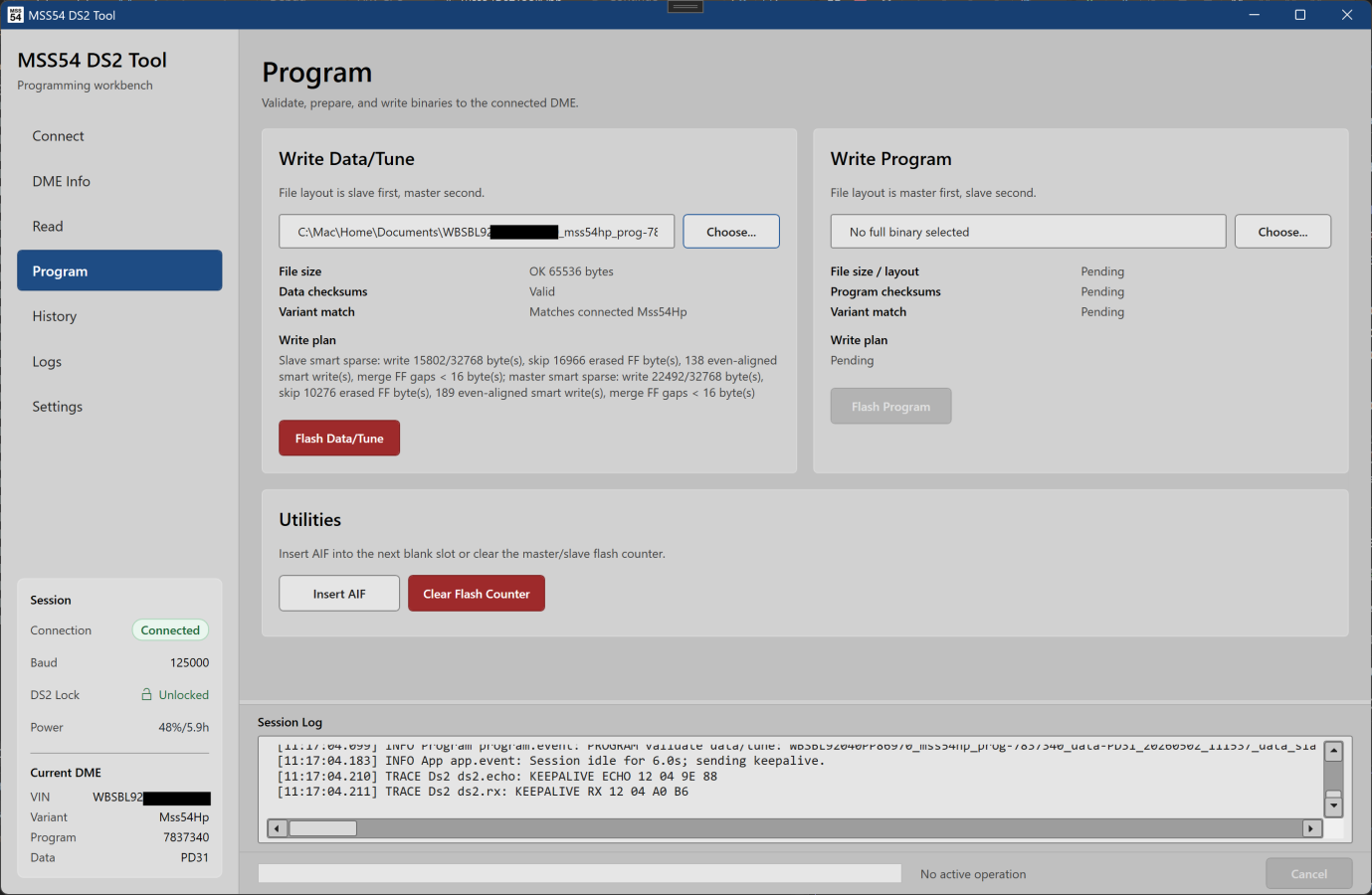This screenshot has width=1372, height=895.
Task: Click the 'MSS54 DS2 Tool' sidebar title
Action: pyautogui.click(x=93, y=61)
